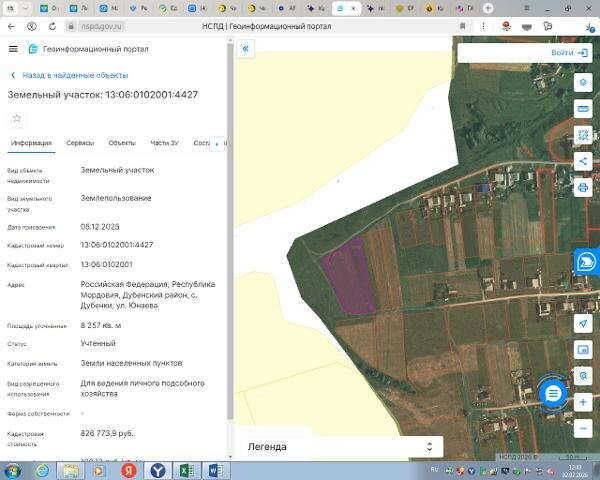The image size is (600, 480).
Task: Click the Yandex account icon beside back arrow
Action: 32,26
